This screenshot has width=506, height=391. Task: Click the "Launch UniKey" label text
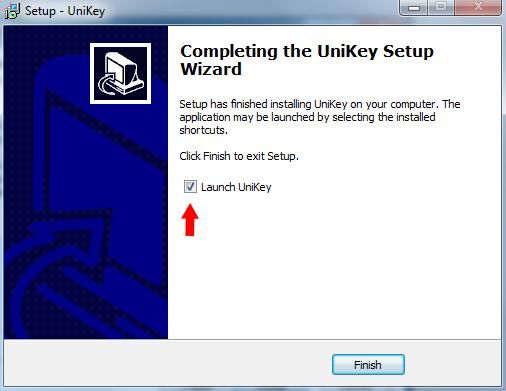click(236, 187)
